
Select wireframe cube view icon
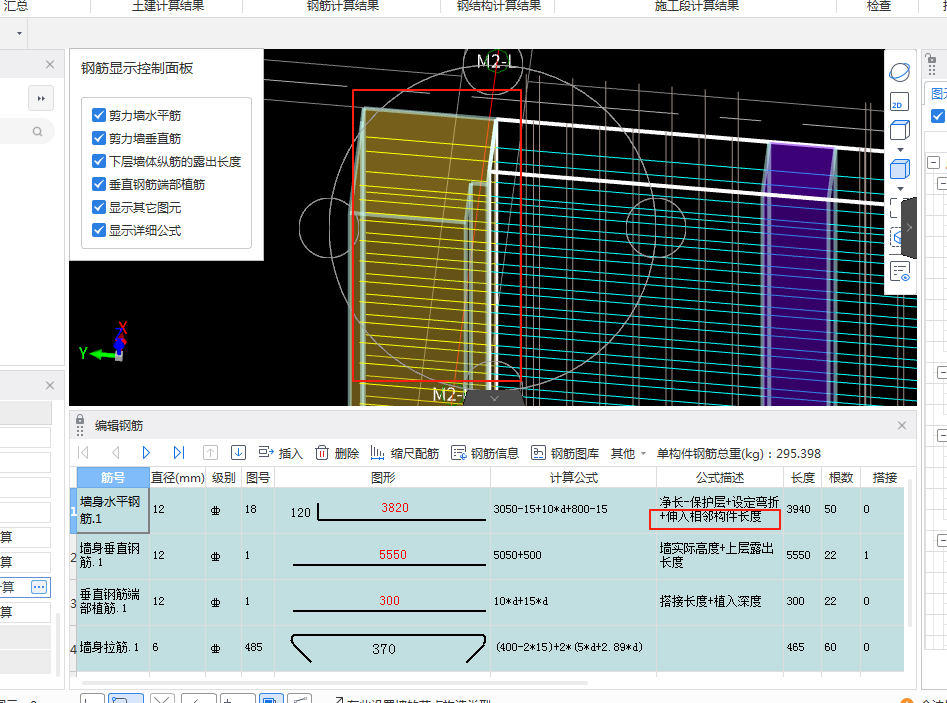[x=899, y=130]
